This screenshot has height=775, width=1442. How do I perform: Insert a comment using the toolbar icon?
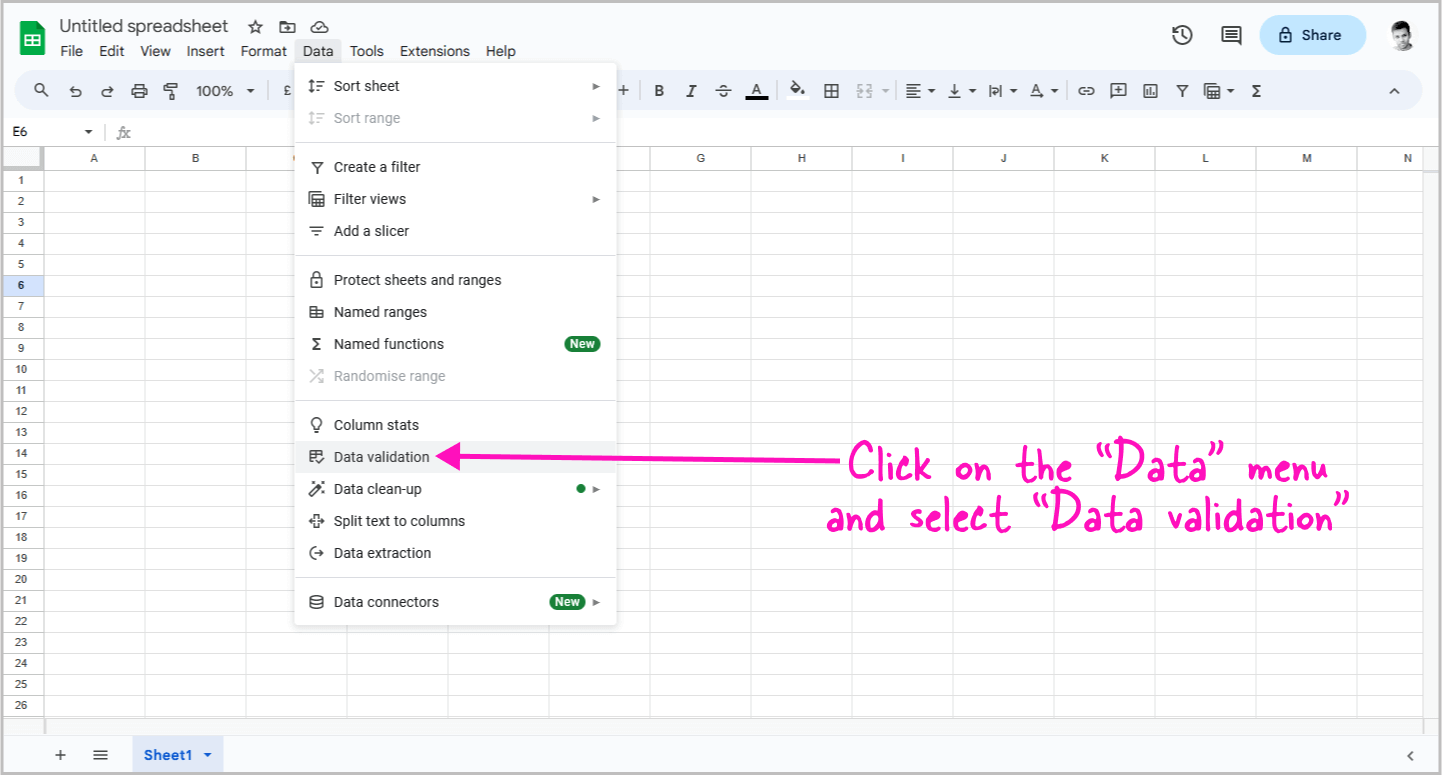1118,90
